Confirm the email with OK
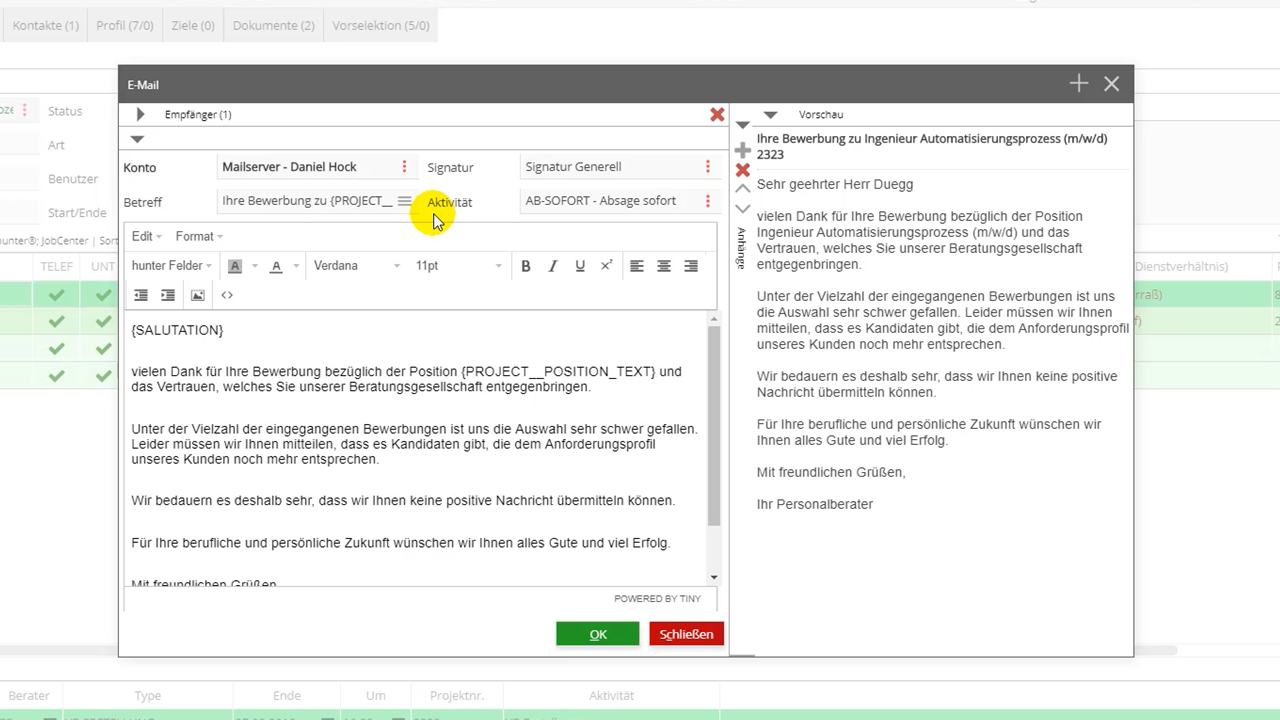Screen dimensions: 1280x720 coord(598,634)
